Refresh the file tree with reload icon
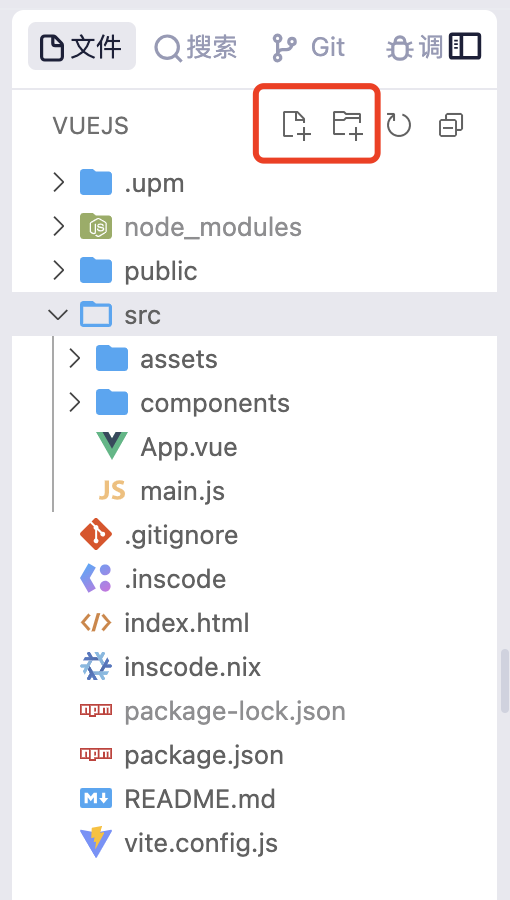Image resolution: width=510 pixels, height=900 pixels. pyautogui.click(x=399, y=125)
